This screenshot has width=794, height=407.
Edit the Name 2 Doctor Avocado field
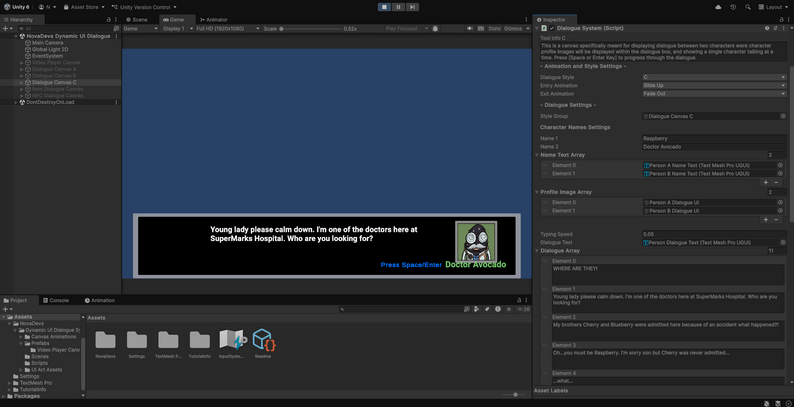click(x=714, y=147)
